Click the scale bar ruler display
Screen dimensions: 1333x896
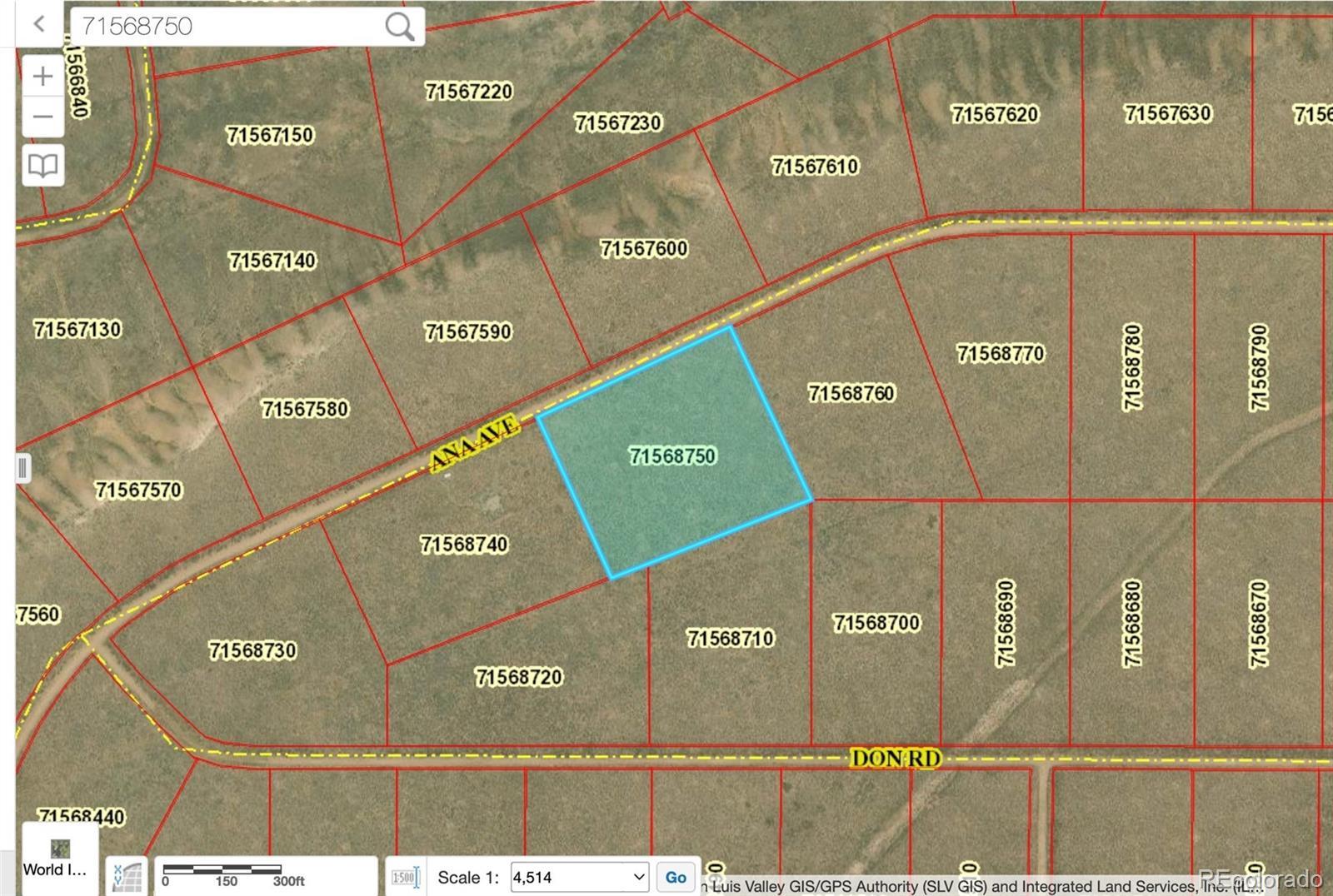(x=235, y=875)
